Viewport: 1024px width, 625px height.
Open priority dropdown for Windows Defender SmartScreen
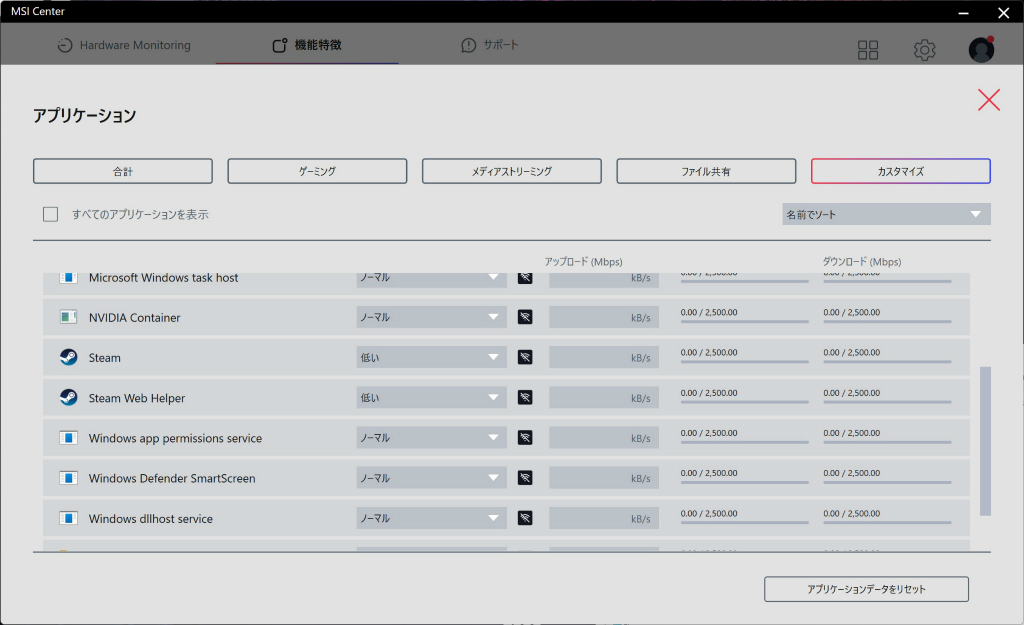click(431, 477)
